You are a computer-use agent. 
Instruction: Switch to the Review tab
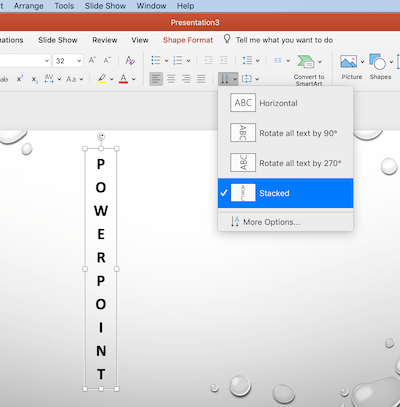coord(105,40)
